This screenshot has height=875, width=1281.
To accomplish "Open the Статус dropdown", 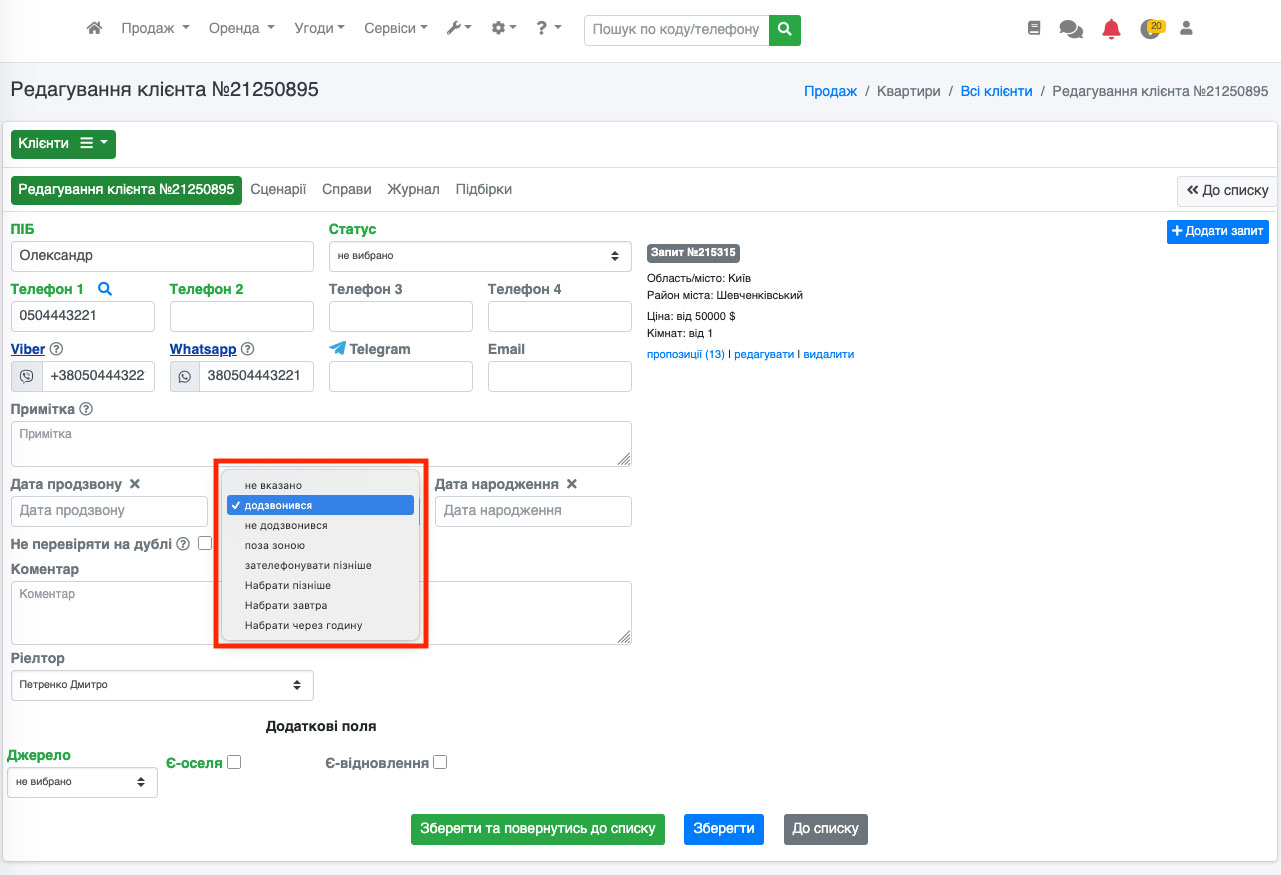I will click(x=480, y=256).
